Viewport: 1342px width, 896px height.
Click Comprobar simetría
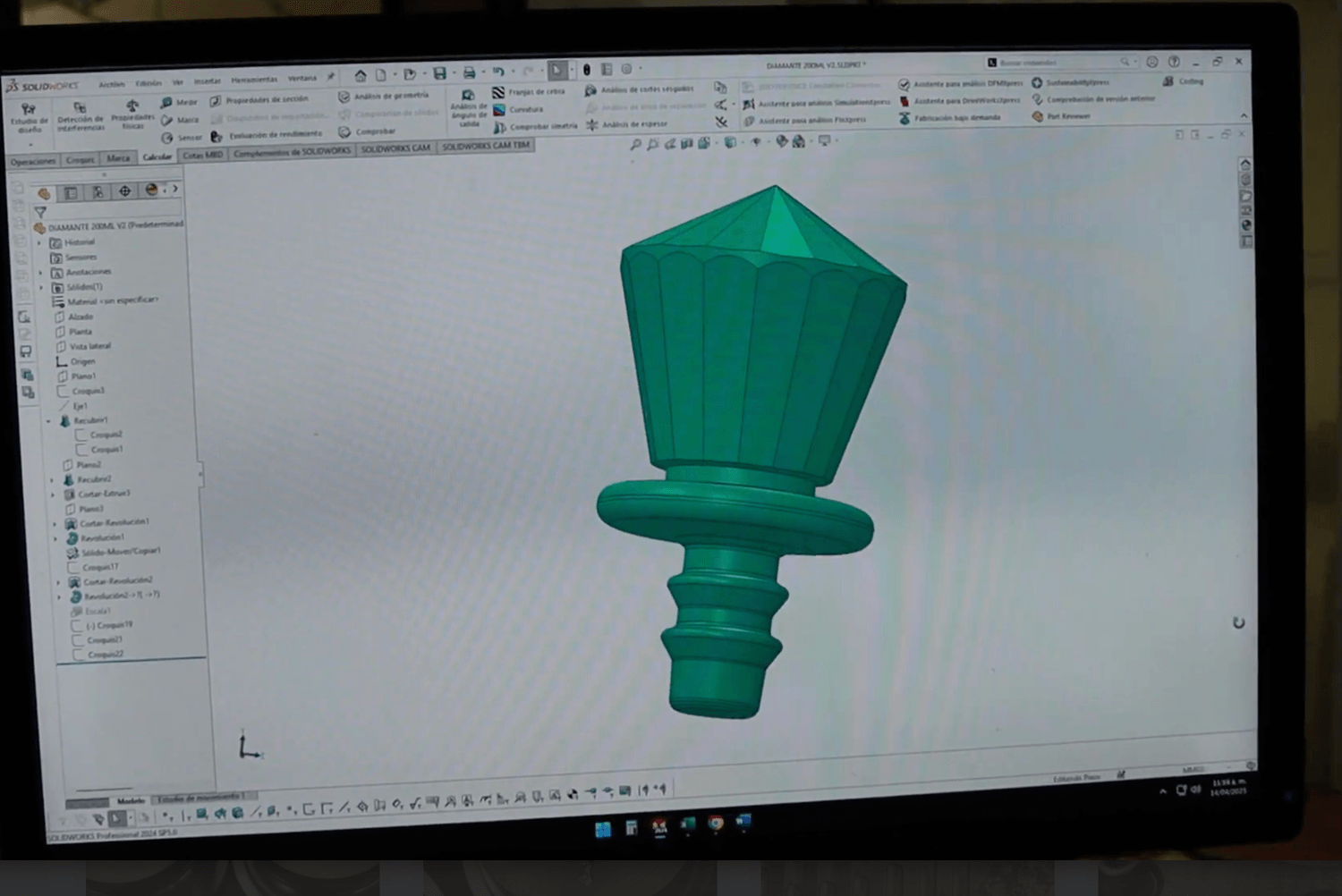point(535,126)
